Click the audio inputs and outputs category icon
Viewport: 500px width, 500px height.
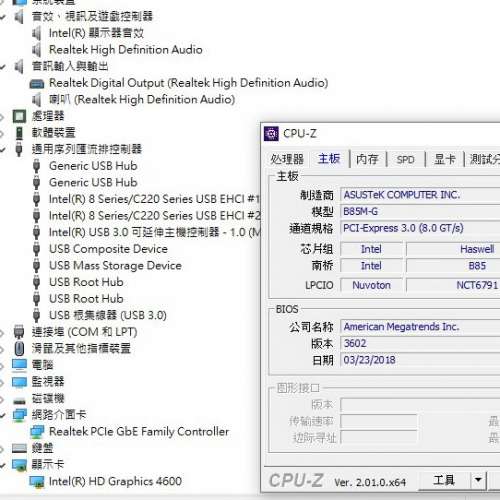(x=19, y=66)
